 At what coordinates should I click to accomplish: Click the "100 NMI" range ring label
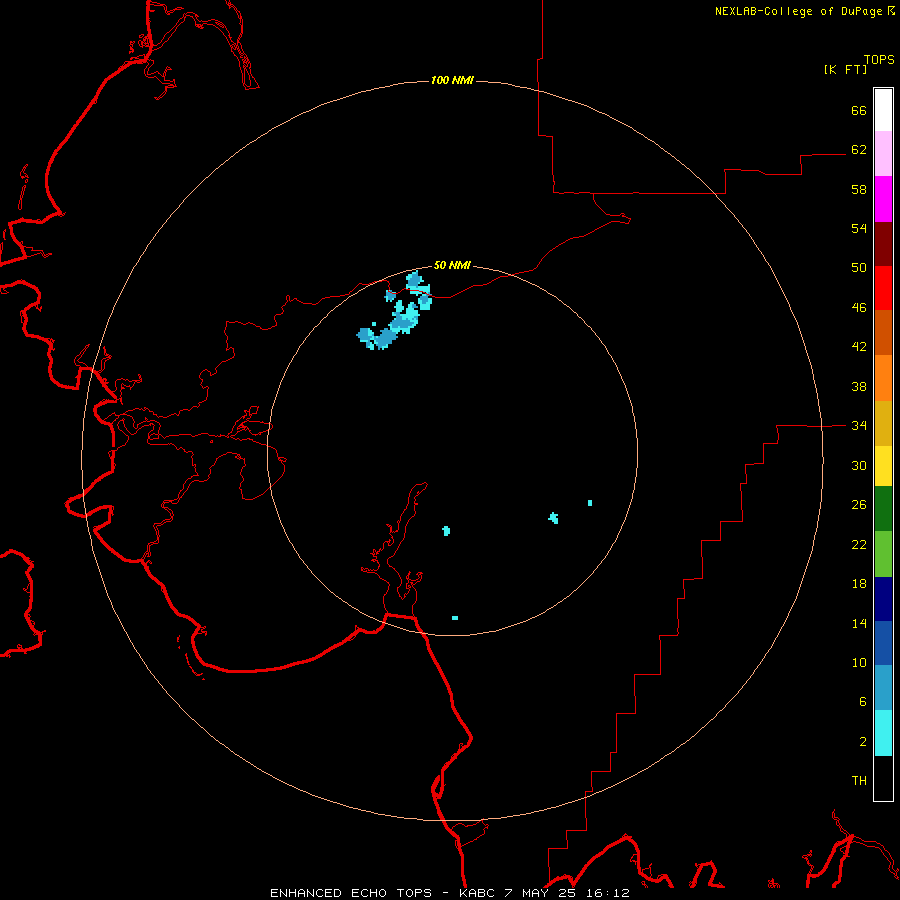point(452,80)
